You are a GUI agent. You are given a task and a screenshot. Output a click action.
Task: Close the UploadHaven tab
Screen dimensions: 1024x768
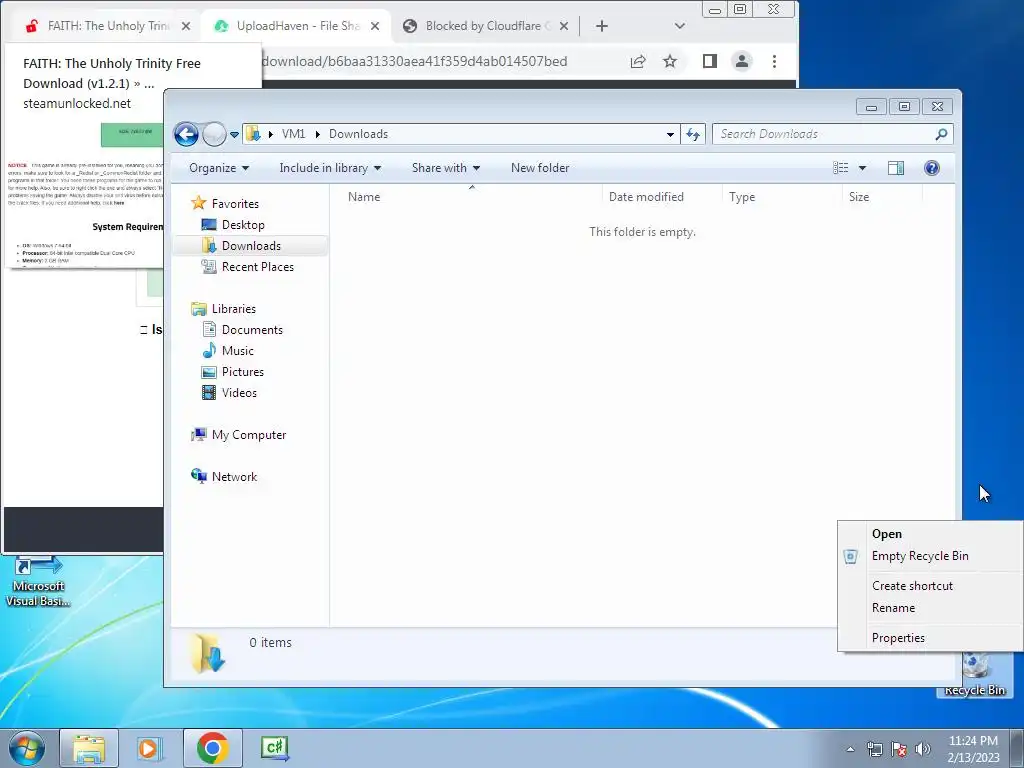coord(375,26)
